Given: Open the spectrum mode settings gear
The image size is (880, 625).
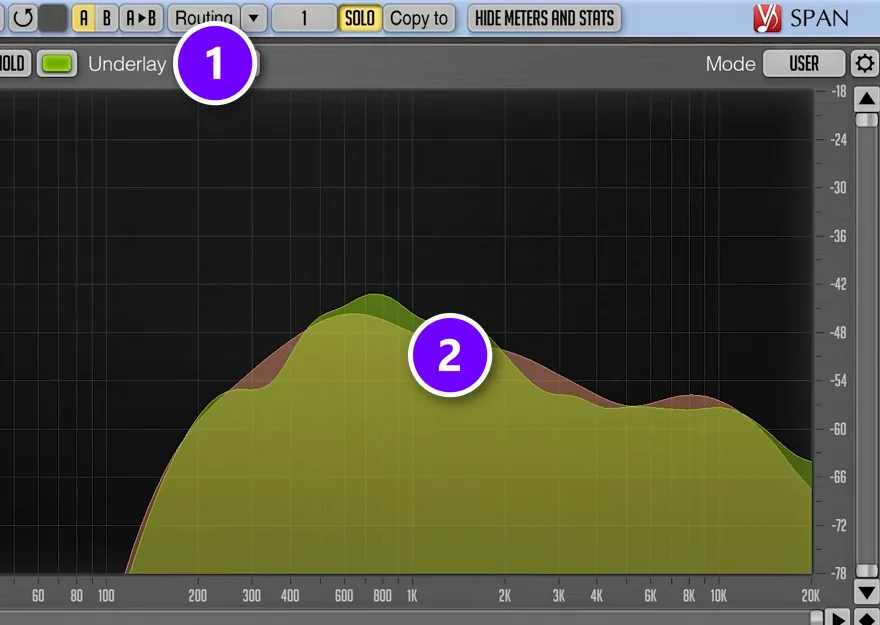Looking at the screenshot, I should [864, 63].
